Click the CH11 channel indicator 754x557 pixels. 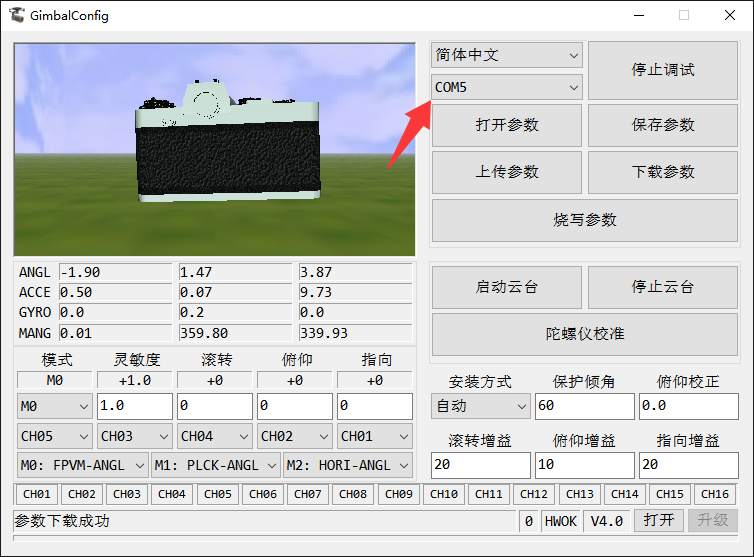[x=489, y=494]
